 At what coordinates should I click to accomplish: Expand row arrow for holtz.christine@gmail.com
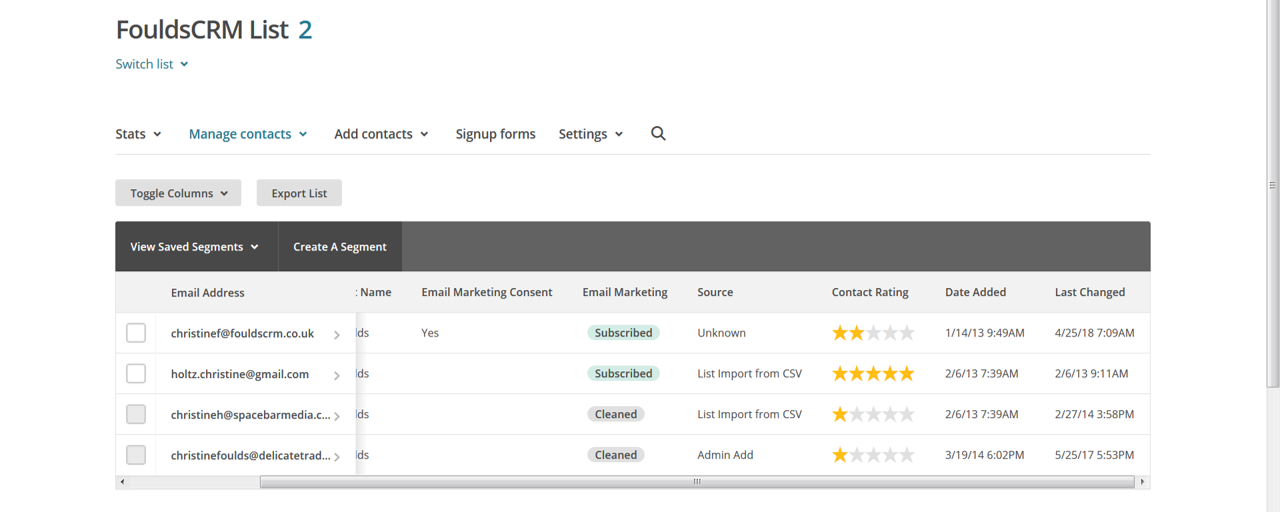pos(337,375)
